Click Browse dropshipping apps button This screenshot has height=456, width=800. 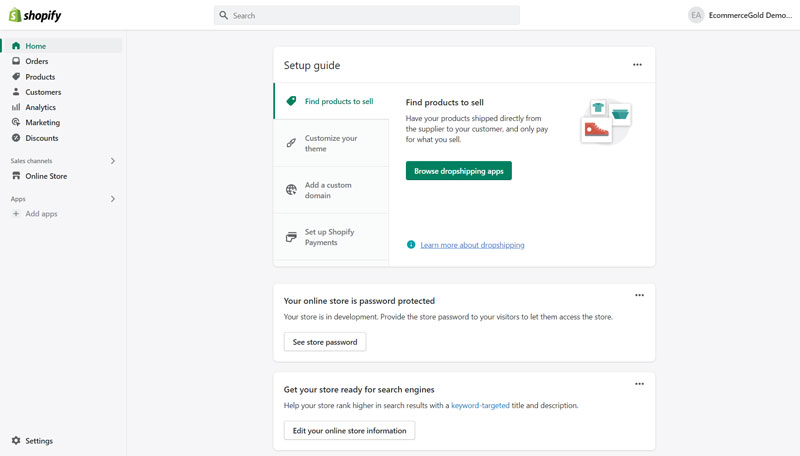tap(459, 171)
